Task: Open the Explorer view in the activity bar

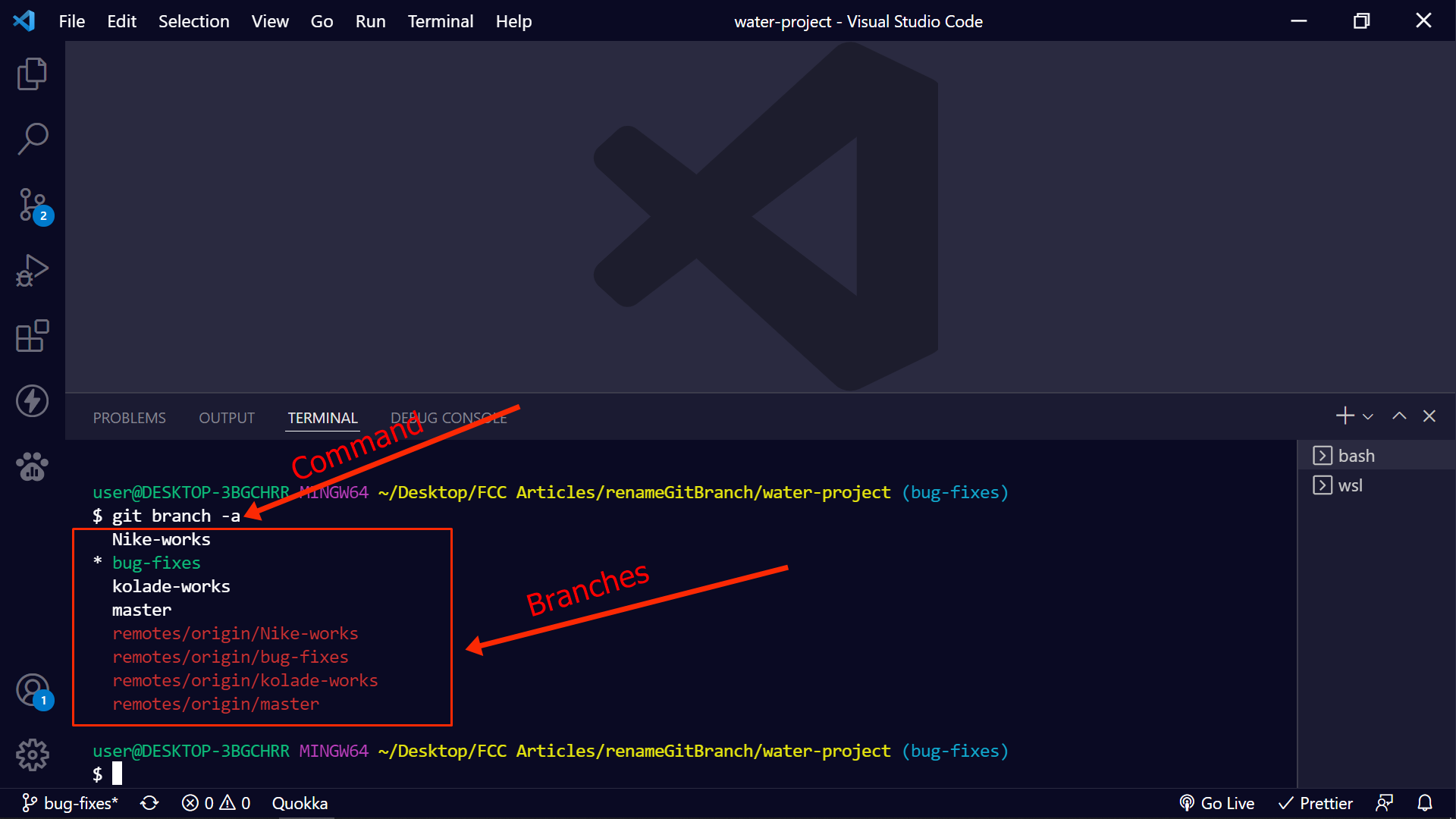Action: tap(32, 74)
